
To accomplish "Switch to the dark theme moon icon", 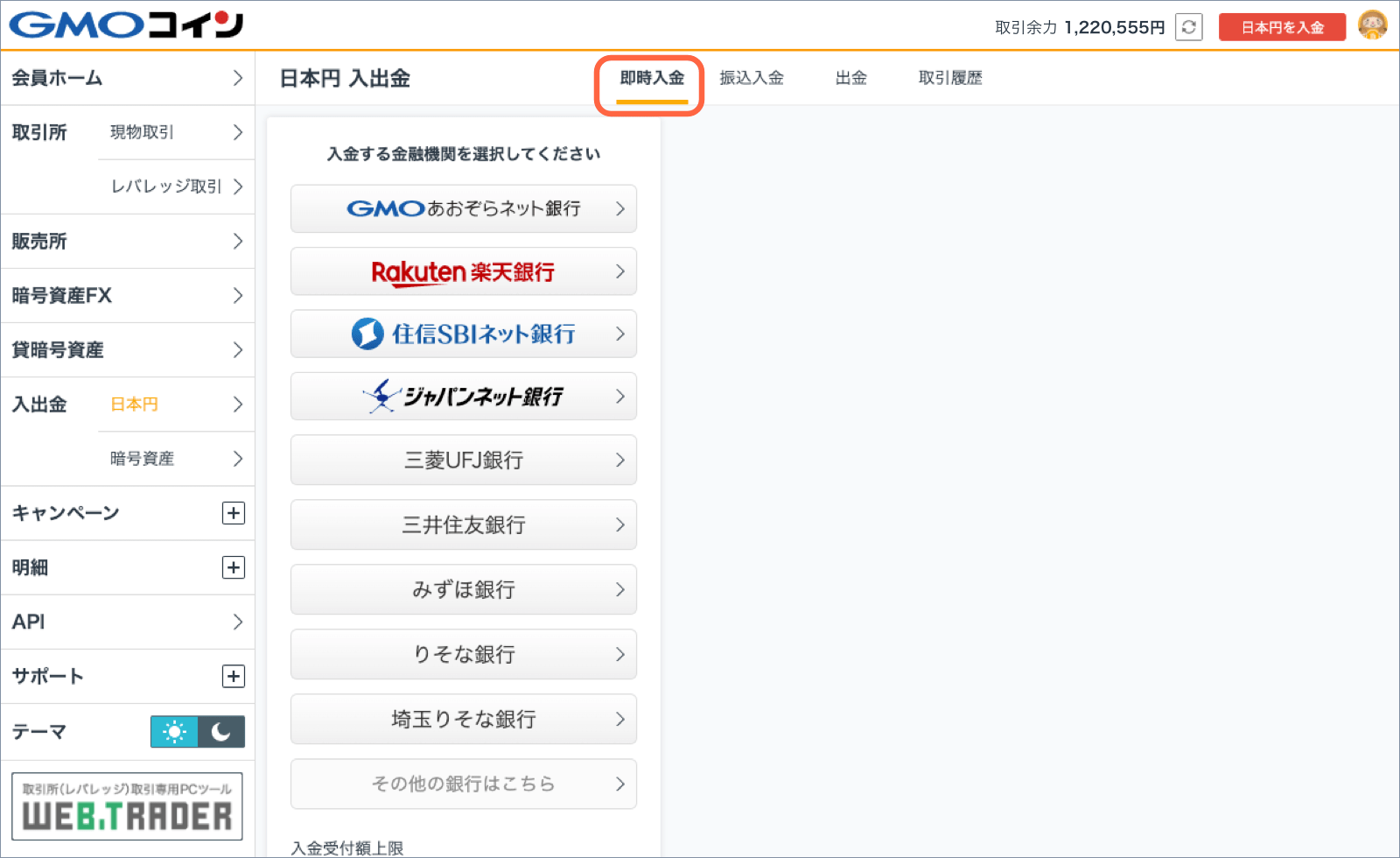I will pyautogui.click(x=221, y=732).
